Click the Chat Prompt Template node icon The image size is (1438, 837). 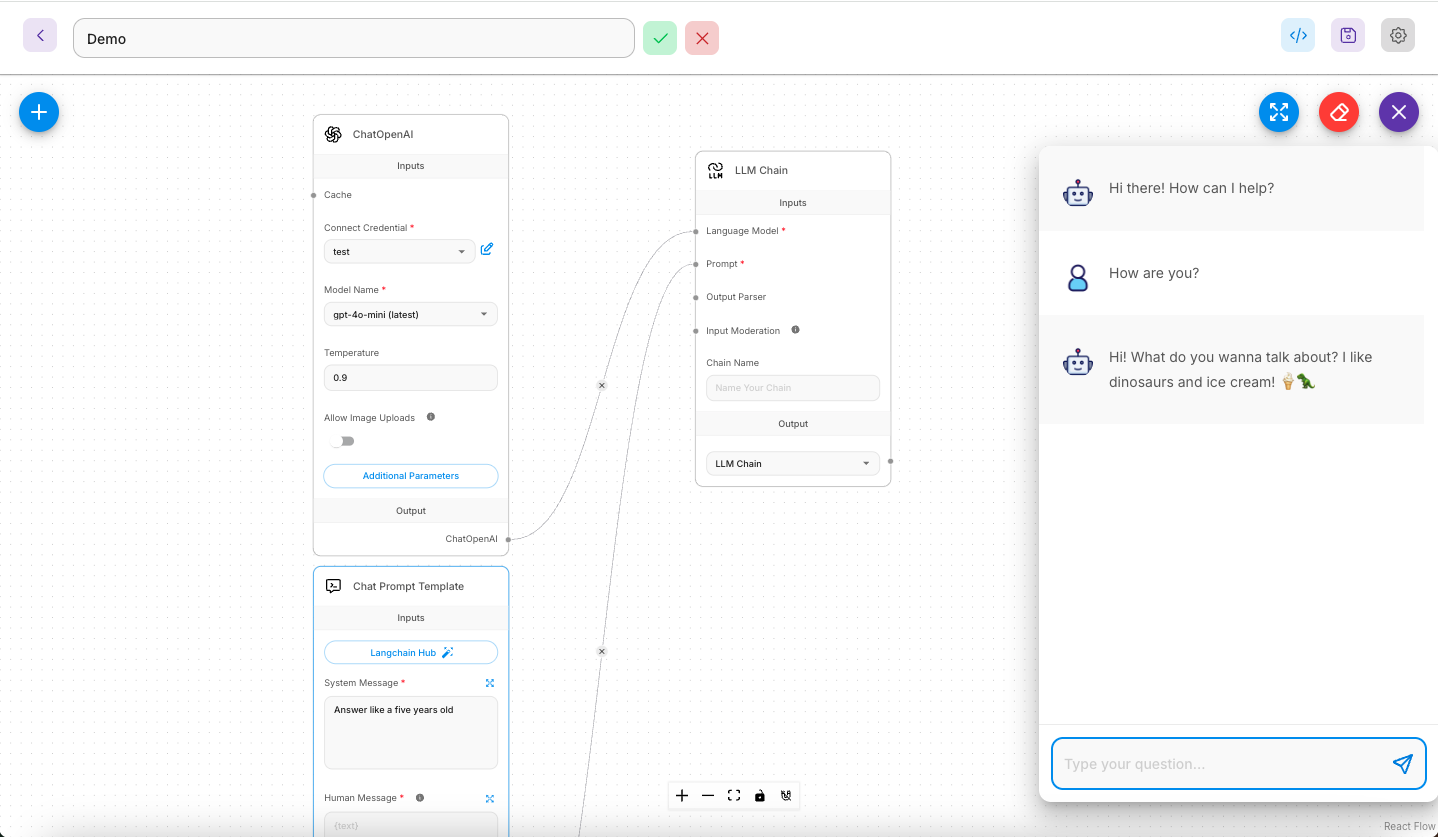333,586
